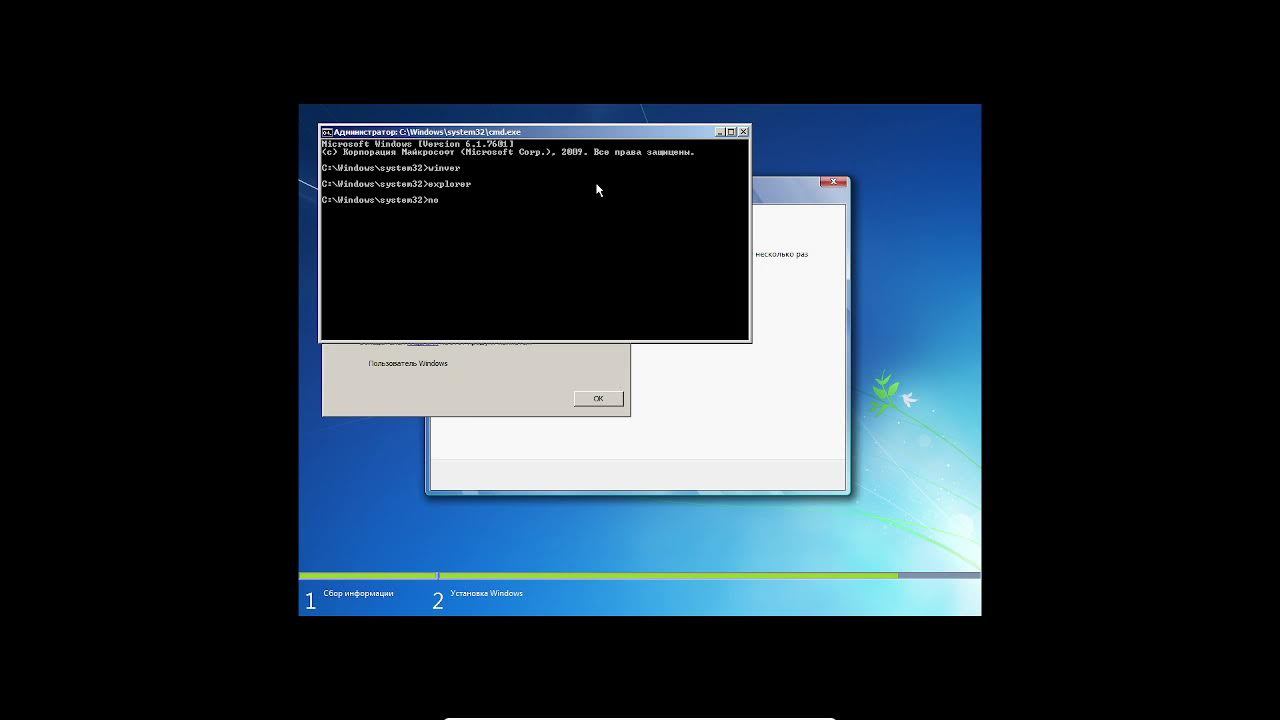Click the cmd title 'Администратор: C:\Windows\system32\cmd.exe'

pyautogui.click(x=427, y=132)
